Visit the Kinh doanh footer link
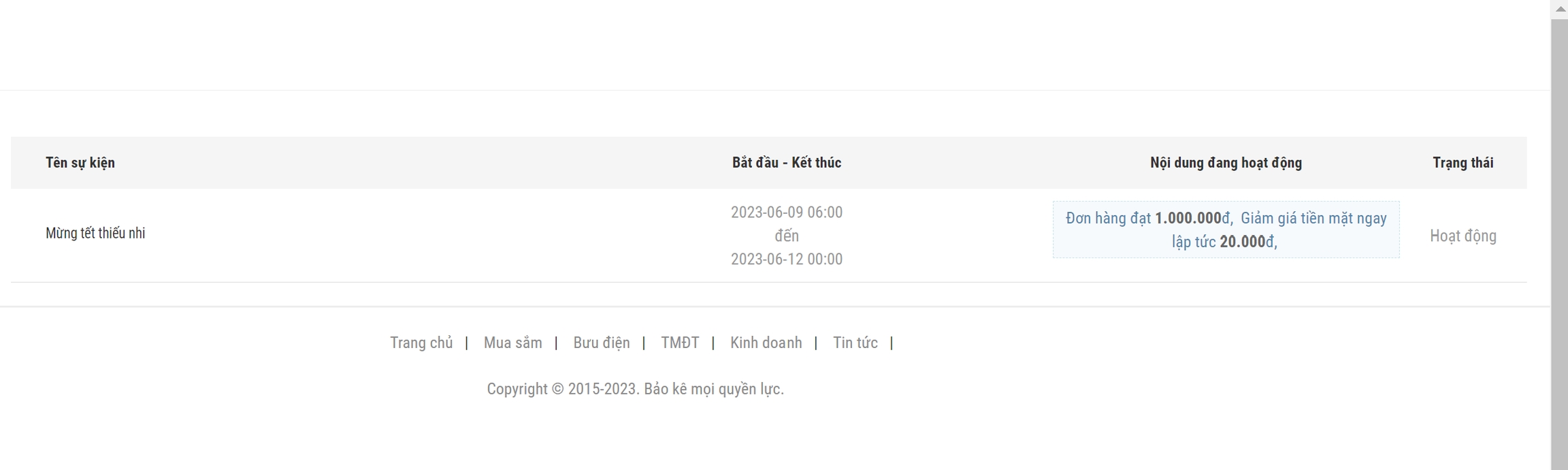The image size is (1568, 470). tap(766, 343)
